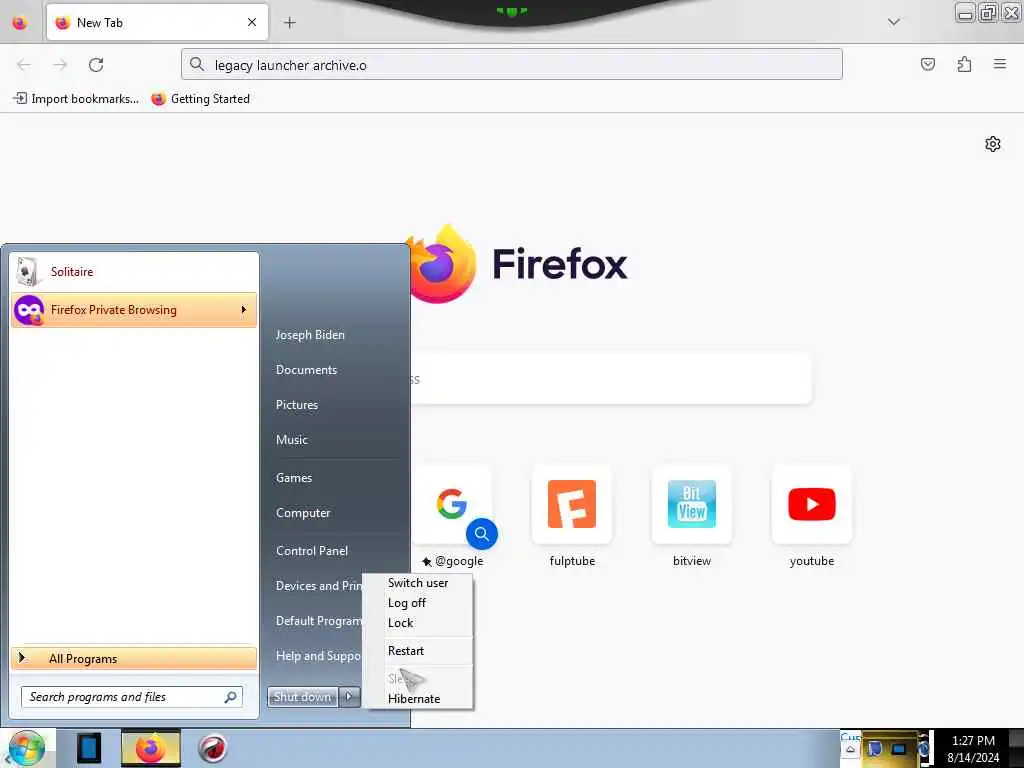Open Devices and Printers
The width and height of the screenshot is (1024, 768).
(319, 586)
